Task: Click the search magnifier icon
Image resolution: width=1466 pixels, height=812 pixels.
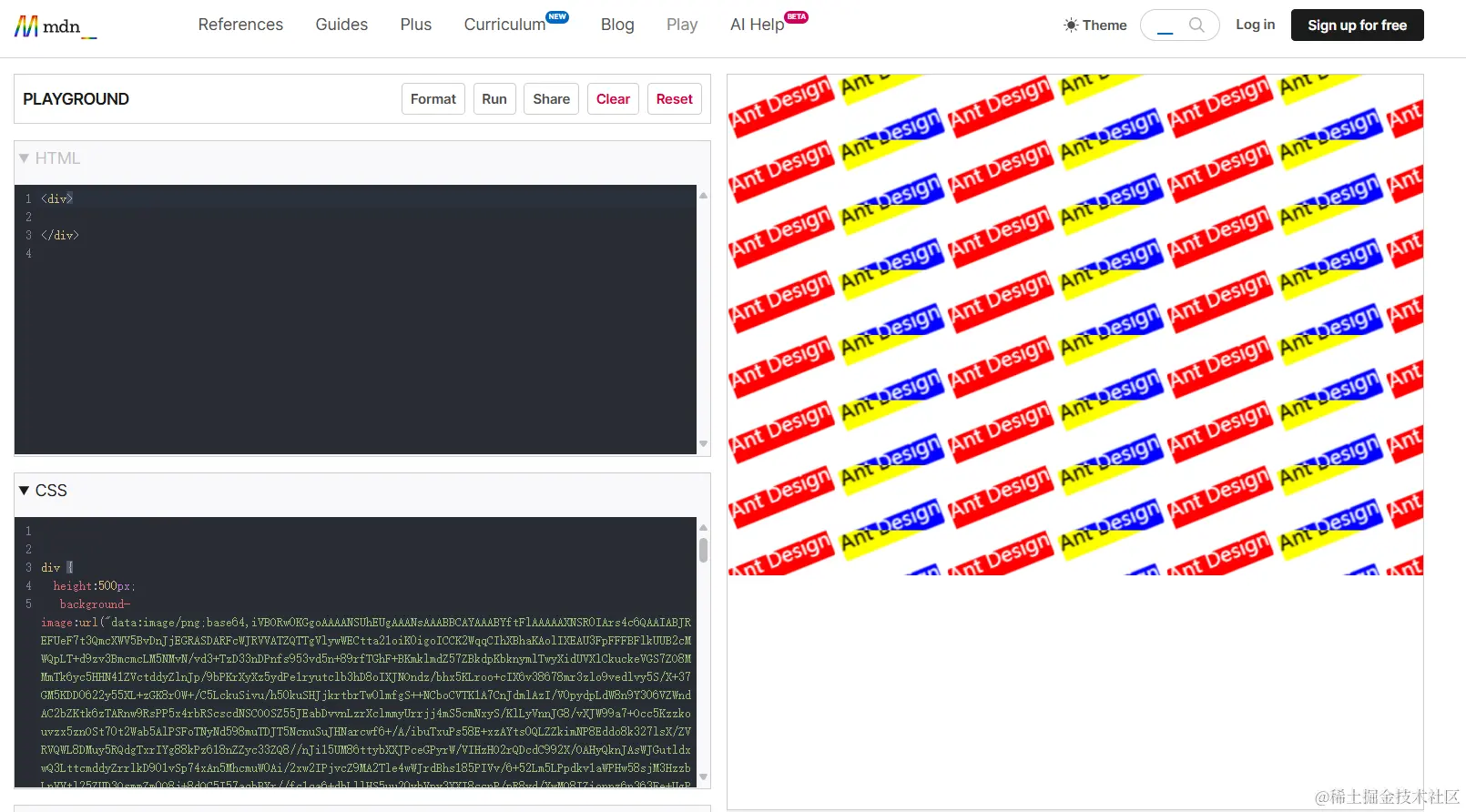Action: [x=1196, y=25]
